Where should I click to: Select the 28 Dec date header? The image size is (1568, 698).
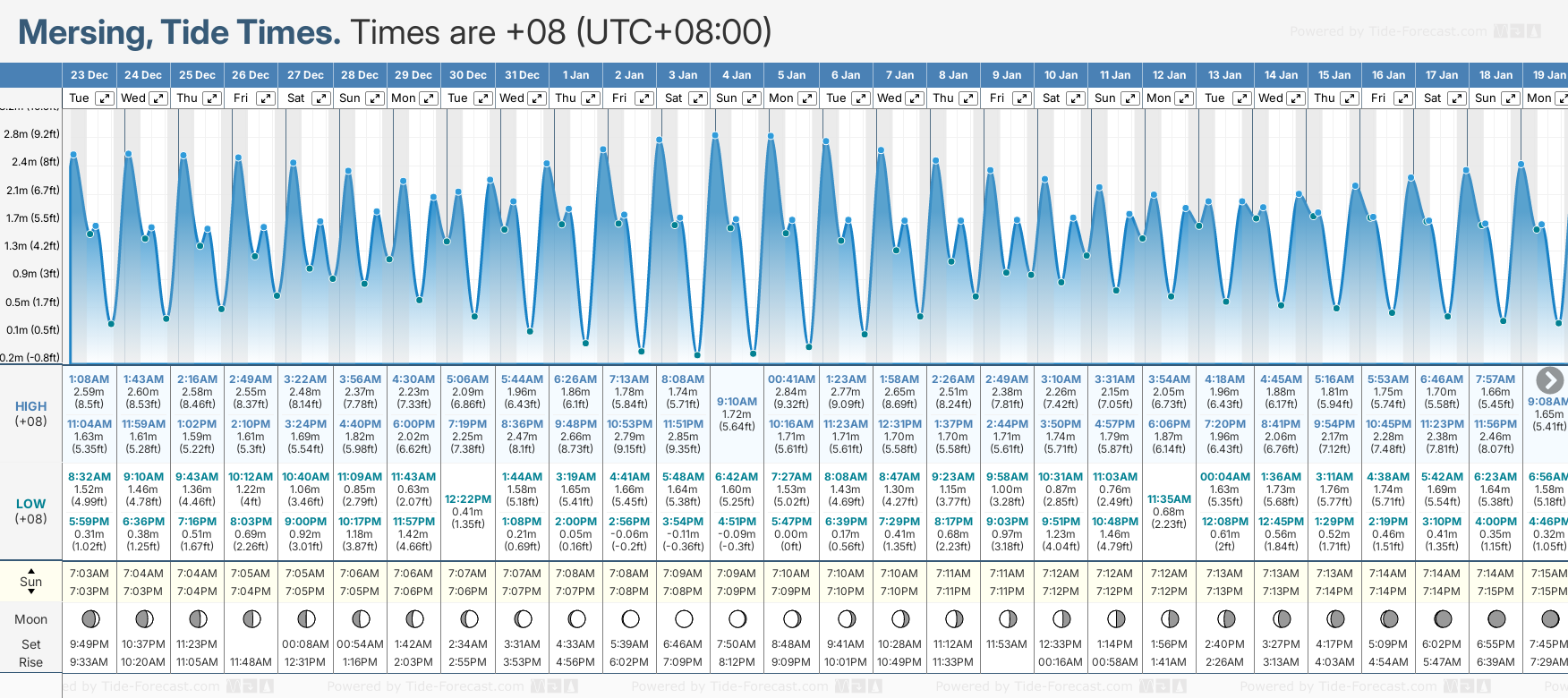(x=360, y=75)
